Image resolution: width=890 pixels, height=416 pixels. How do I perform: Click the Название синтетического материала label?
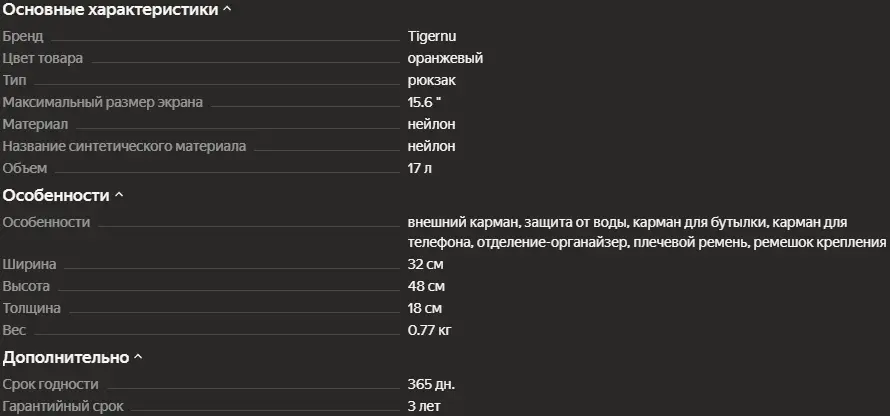pyautogui.click(x=124, y=146)
